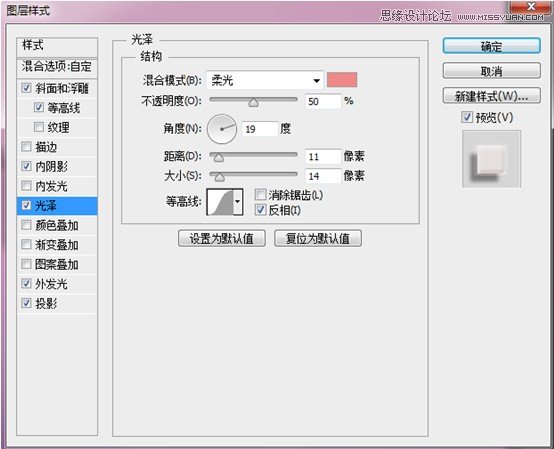Check the 消除锯齿 anti-alias option

click(260, 194)
